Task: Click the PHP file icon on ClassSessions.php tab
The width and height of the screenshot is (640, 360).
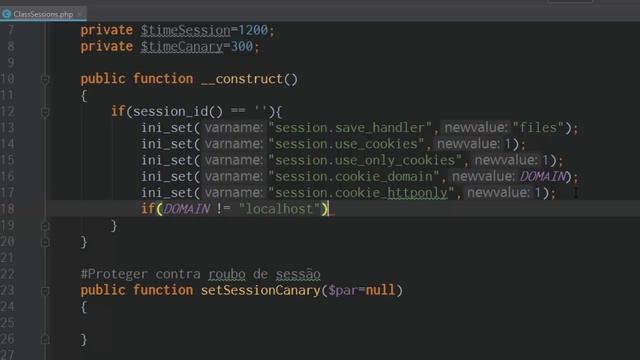Action: click(7, 14)
